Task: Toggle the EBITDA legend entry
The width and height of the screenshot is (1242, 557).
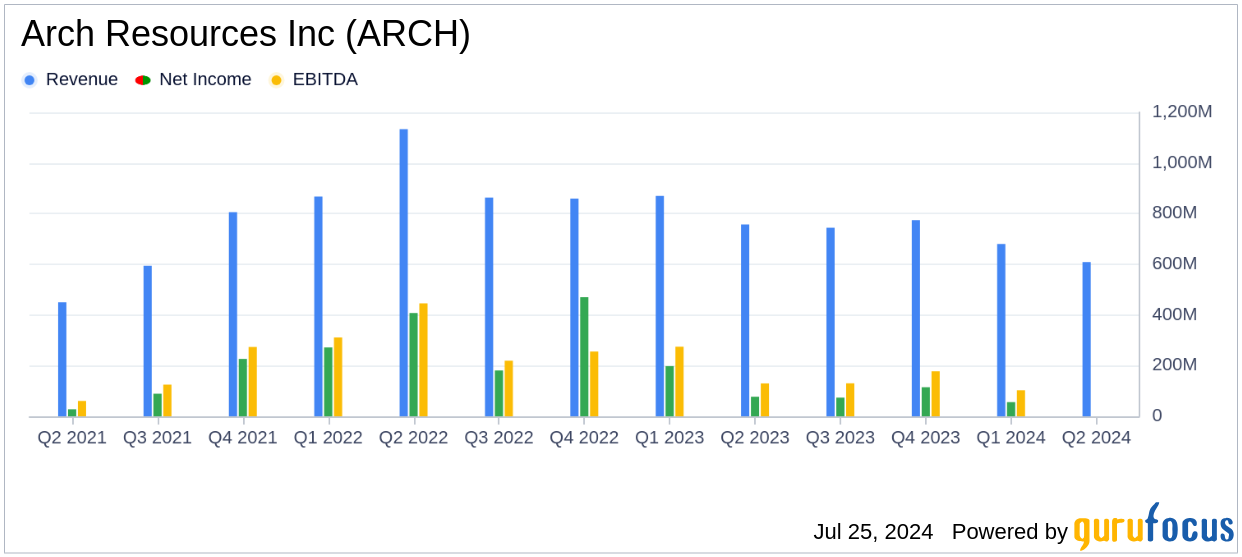Action: pos(324,80)
